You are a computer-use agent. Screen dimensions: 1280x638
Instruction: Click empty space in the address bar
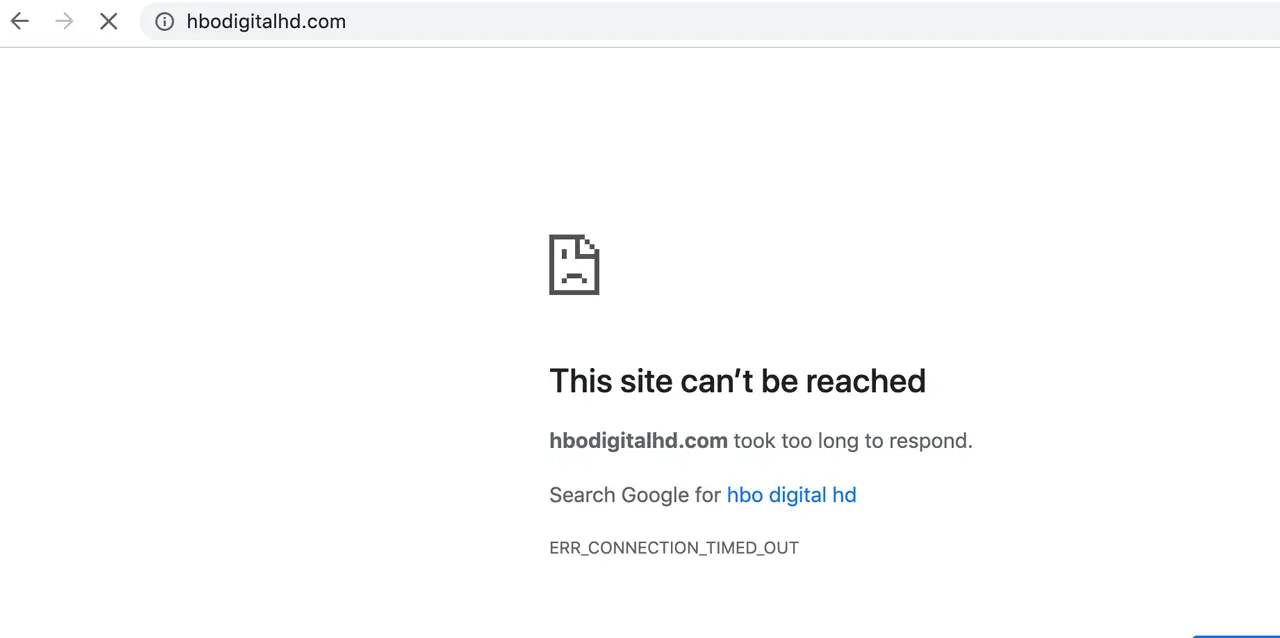800,21
